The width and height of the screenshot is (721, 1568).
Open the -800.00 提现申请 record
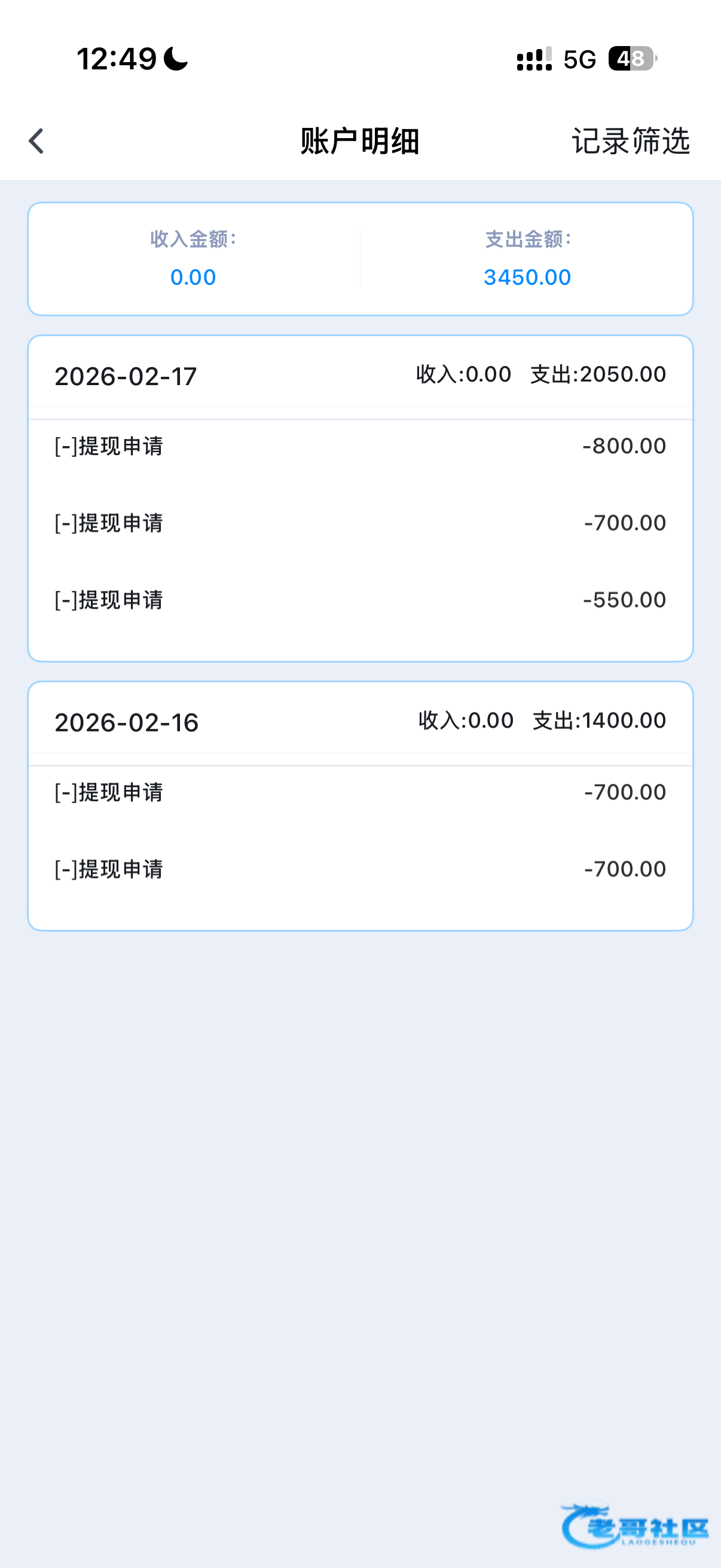point(360,446)
